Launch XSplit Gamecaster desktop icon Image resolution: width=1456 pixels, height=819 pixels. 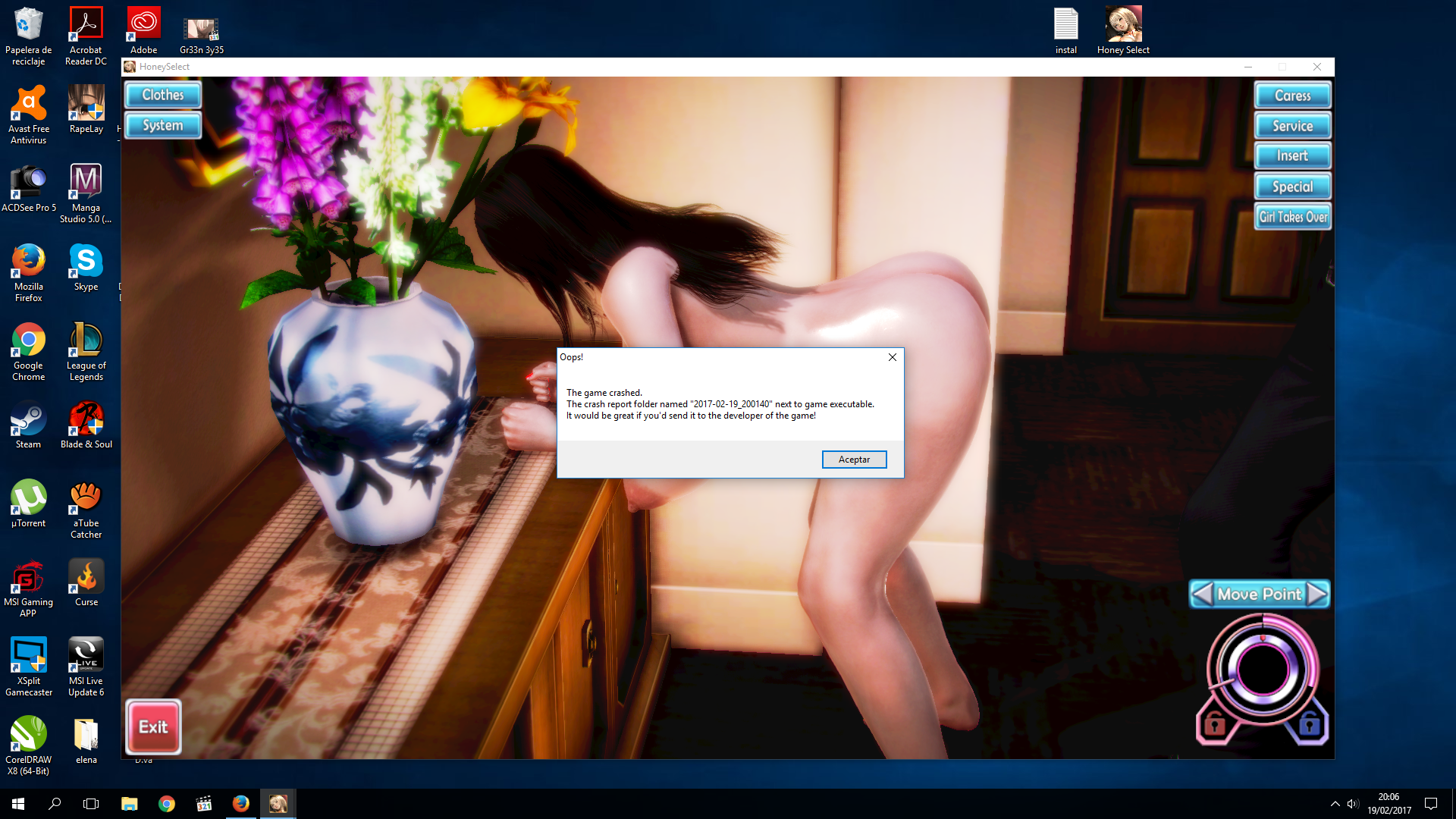28,667
